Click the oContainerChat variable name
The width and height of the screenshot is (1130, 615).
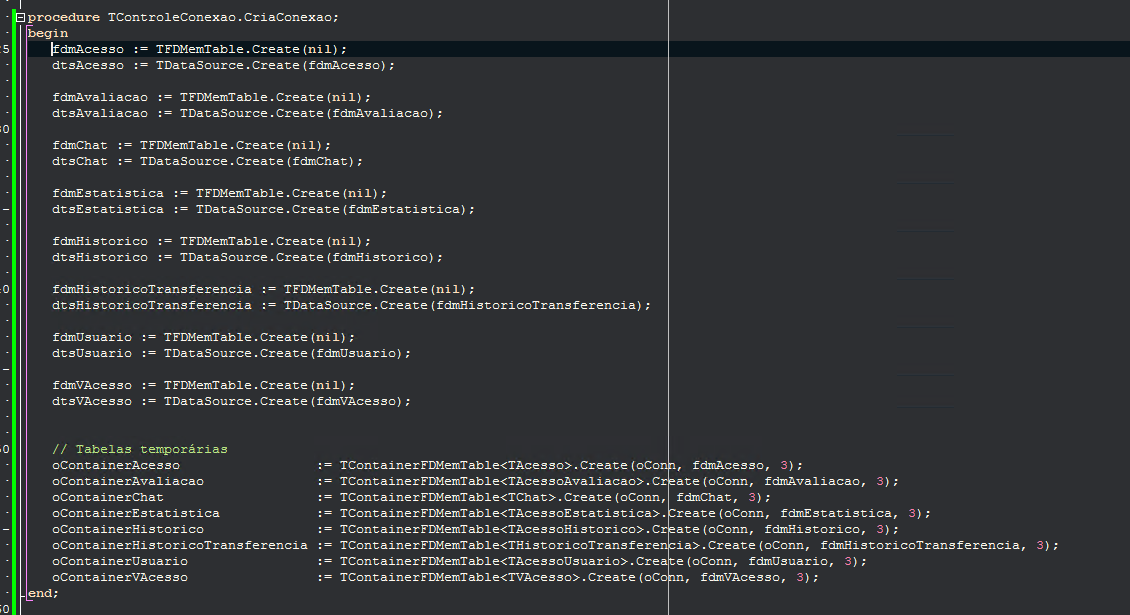[x=108, y=497]
